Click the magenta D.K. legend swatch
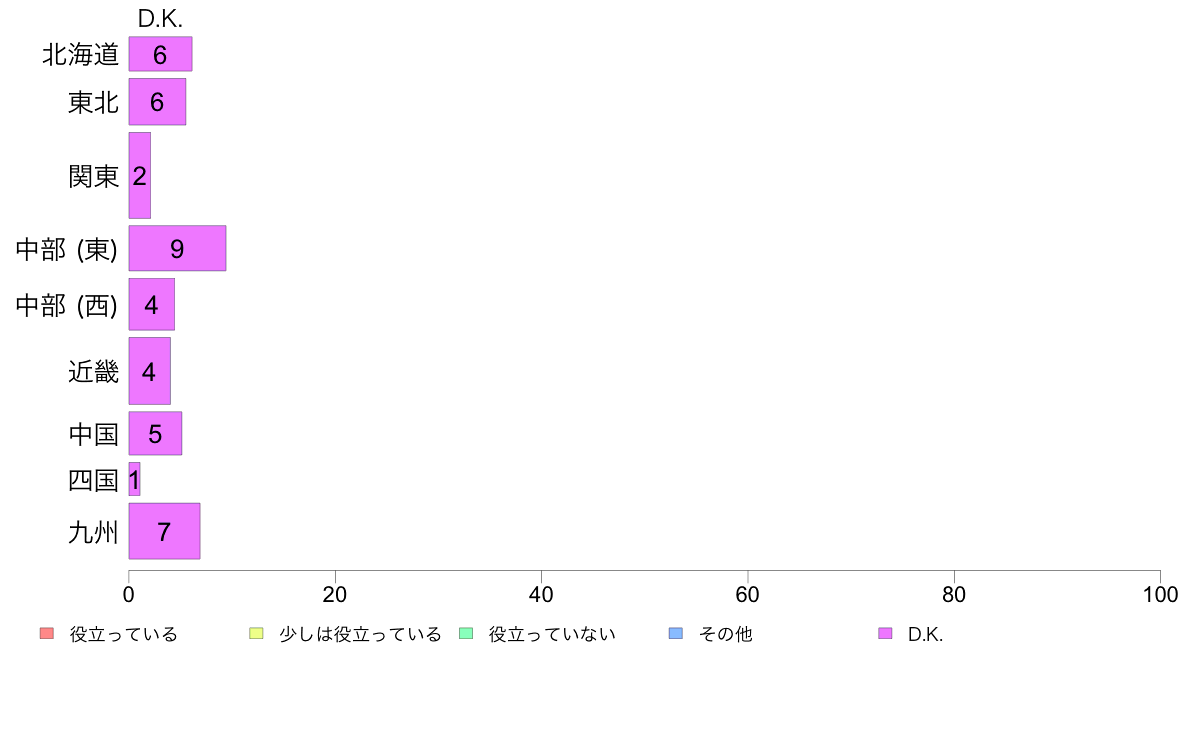Screen dimensions: 1188x736 [x=885, y=634]
